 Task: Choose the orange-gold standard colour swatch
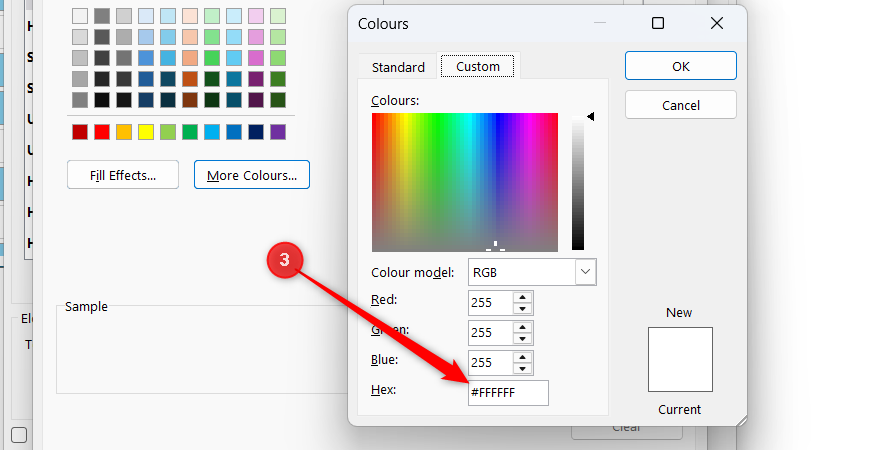[x=124, y=132]
